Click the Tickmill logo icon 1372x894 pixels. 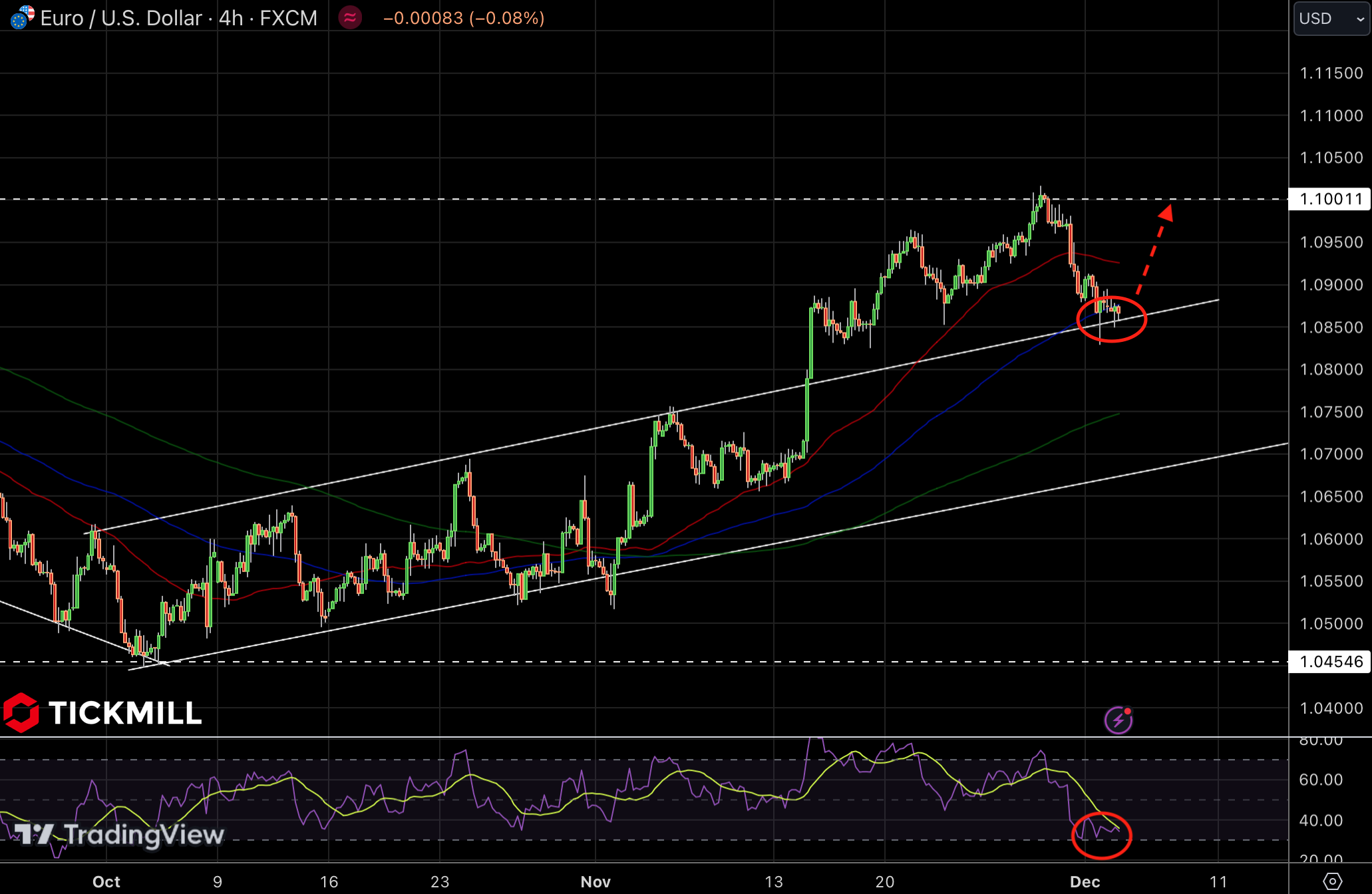[x=21, y=712]
